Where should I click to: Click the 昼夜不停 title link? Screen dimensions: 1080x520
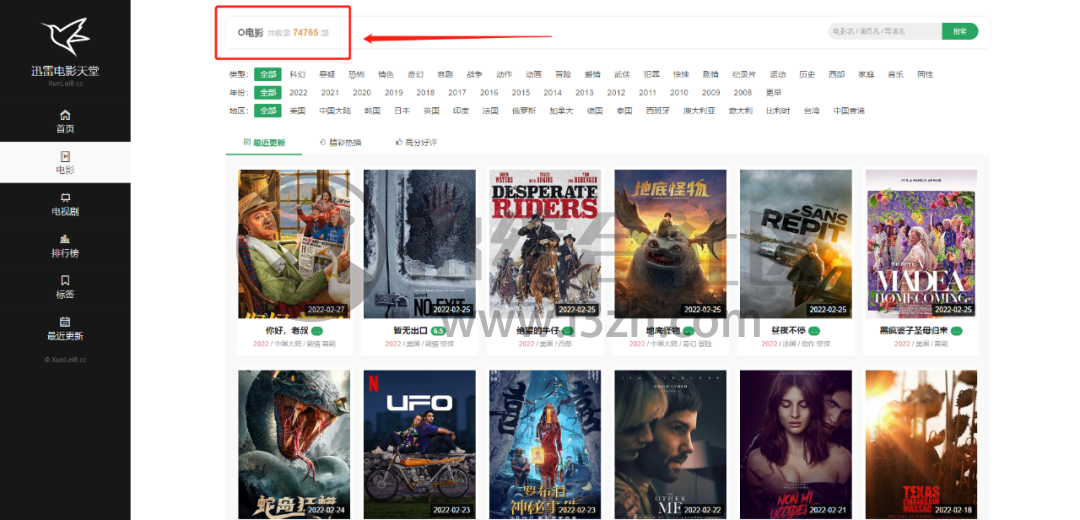[x=788, y=331]
